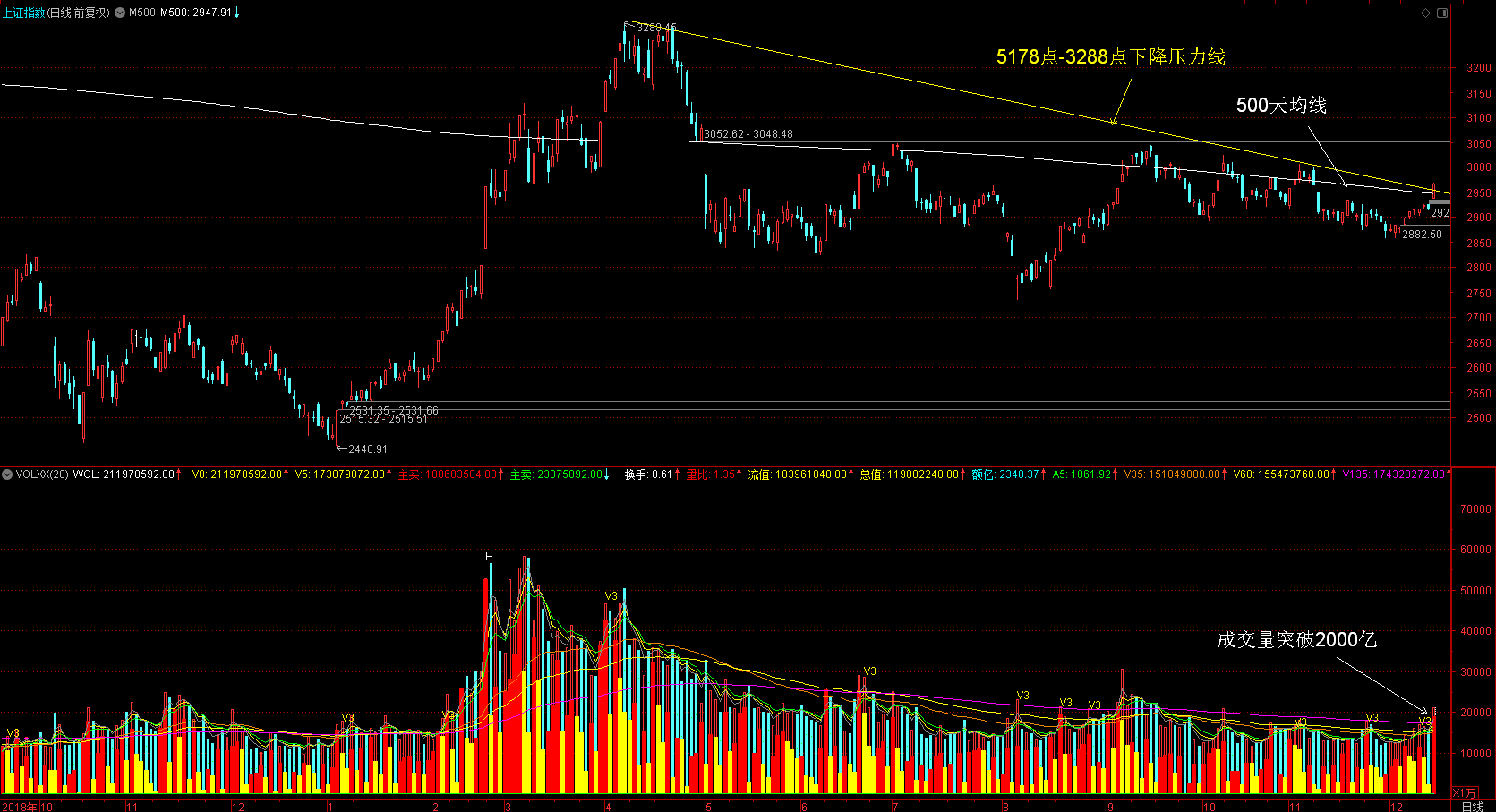This screenshot has height=812, width=1496.
Task: Click the X1万 volume unit label
Action: tap(1465, 793)
